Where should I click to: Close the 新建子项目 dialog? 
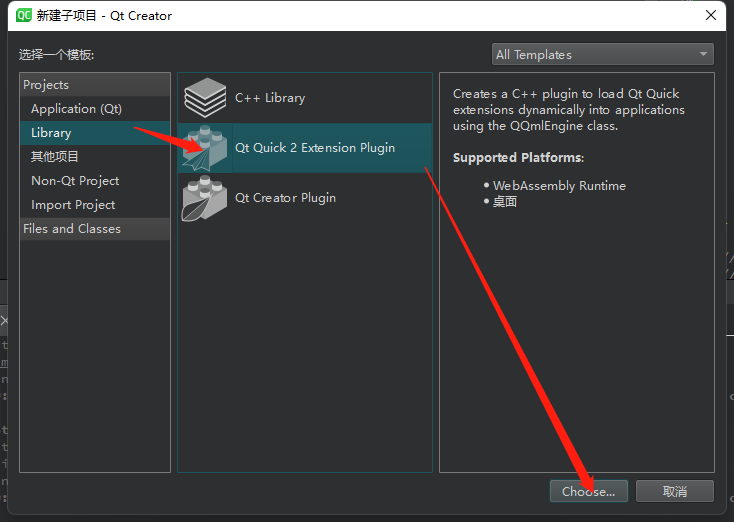711,15
